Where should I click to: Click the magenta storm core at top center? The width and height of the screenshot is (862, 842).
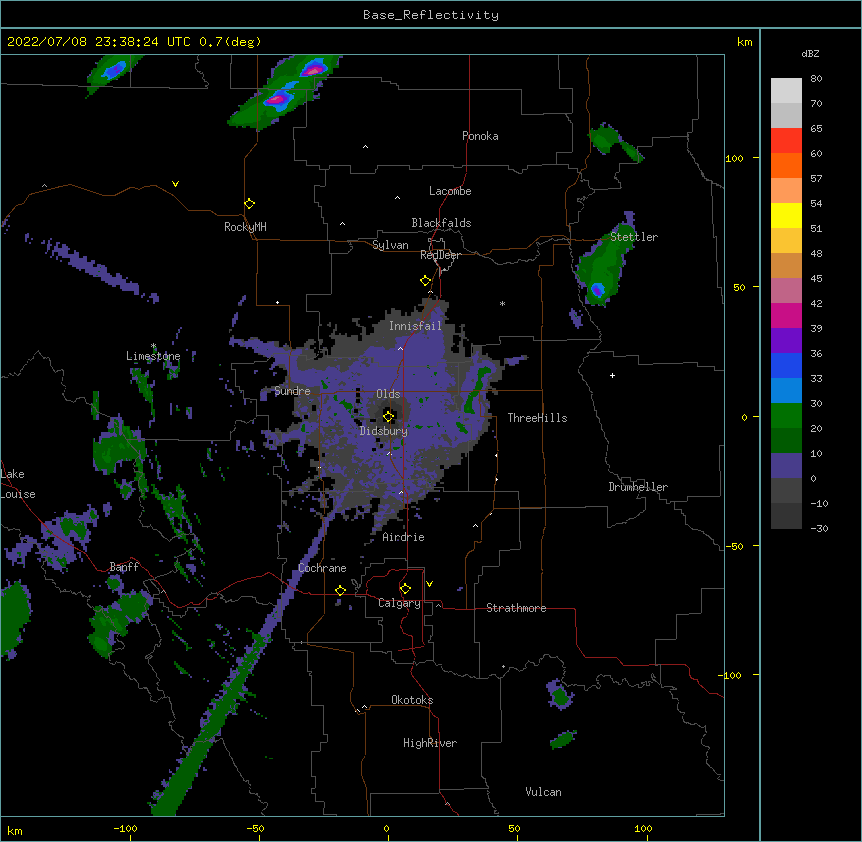(313, 70)
